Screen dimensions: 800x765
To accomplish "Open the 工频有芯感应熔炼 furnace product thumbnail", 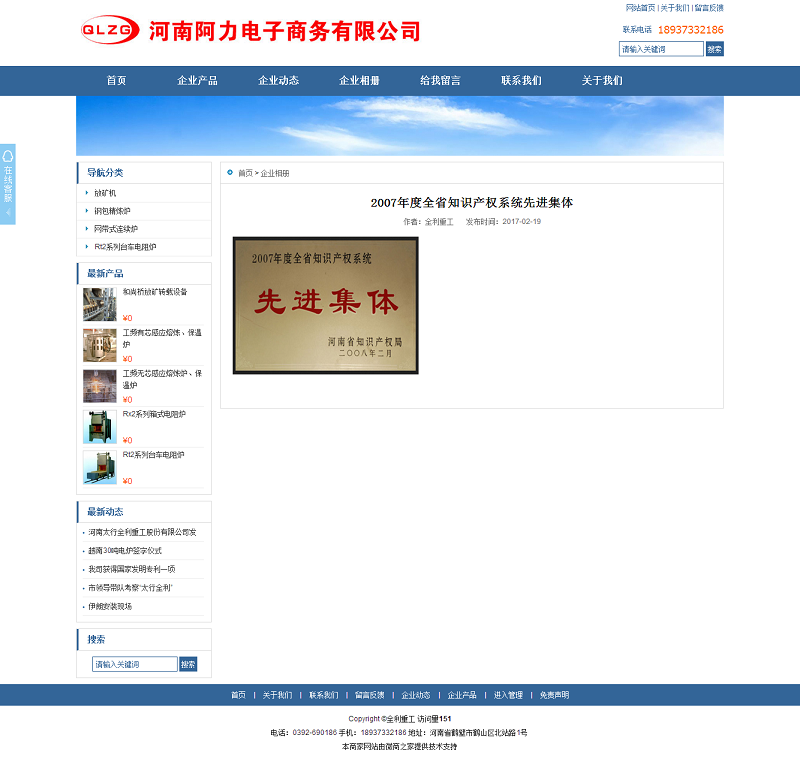I will coord(99,345).
